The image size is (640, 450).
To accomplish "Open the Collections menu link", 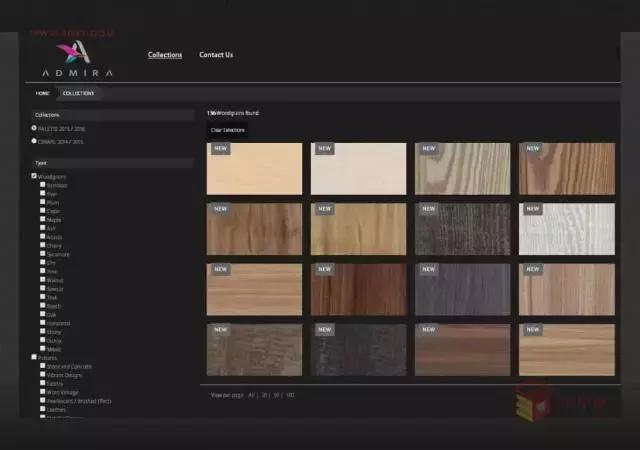I will tap(165, 55).
